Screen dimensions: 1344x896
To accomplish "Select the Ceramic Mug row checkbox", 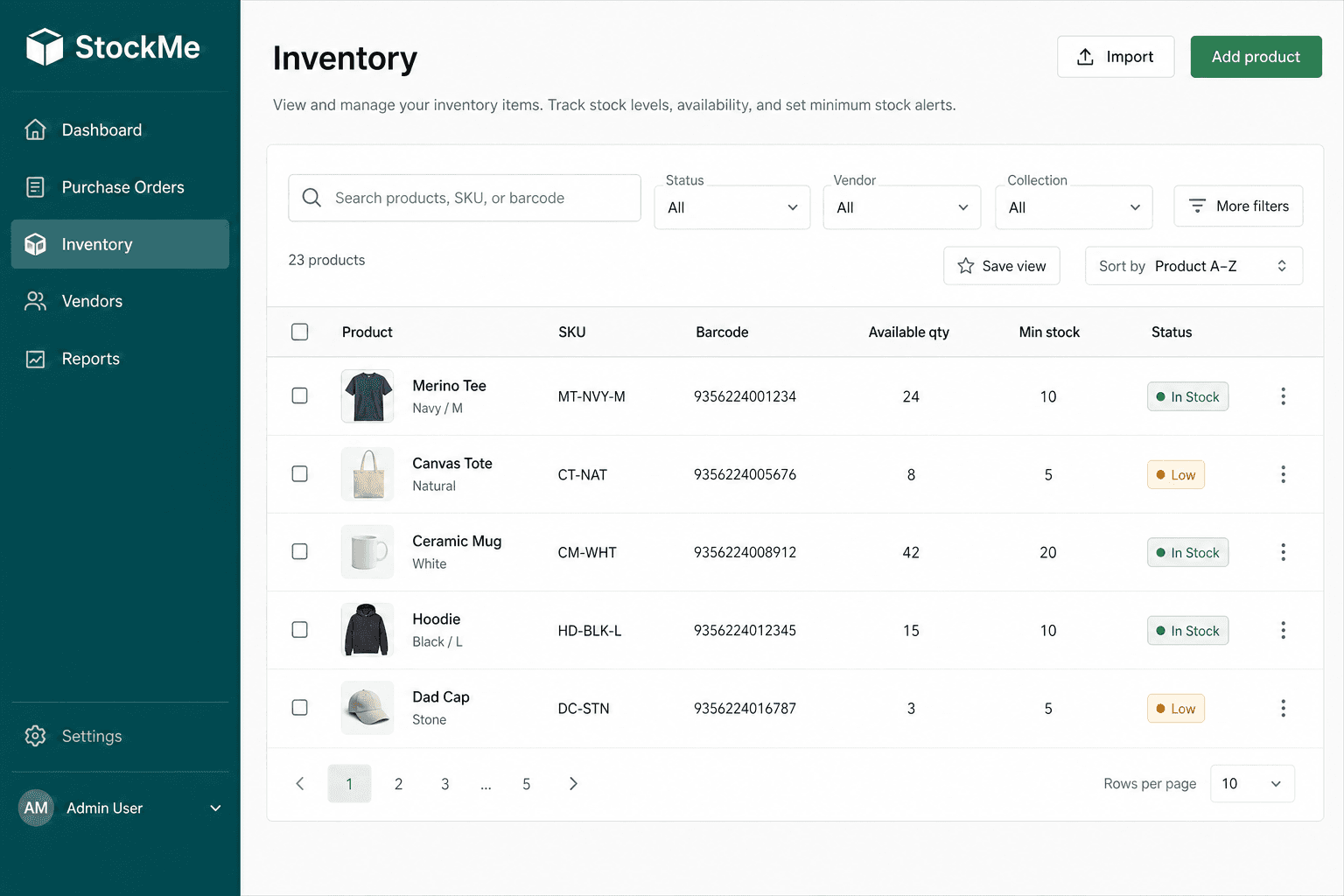I will [x=299, y=551].
